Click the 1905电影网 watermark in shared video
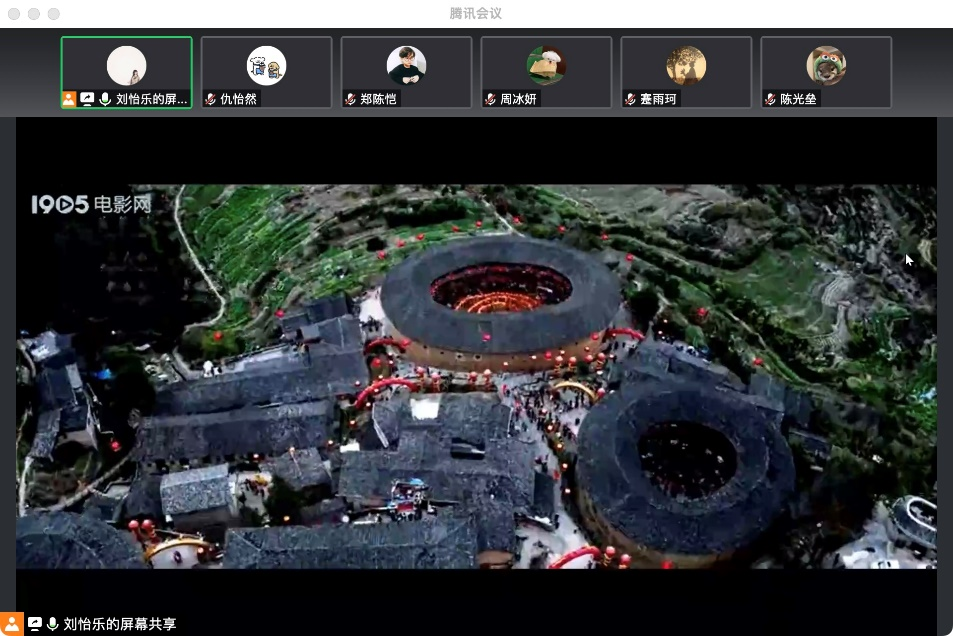The height and width of the screenshot is (636, 953). pyautogui.click(x=91, y=205)
